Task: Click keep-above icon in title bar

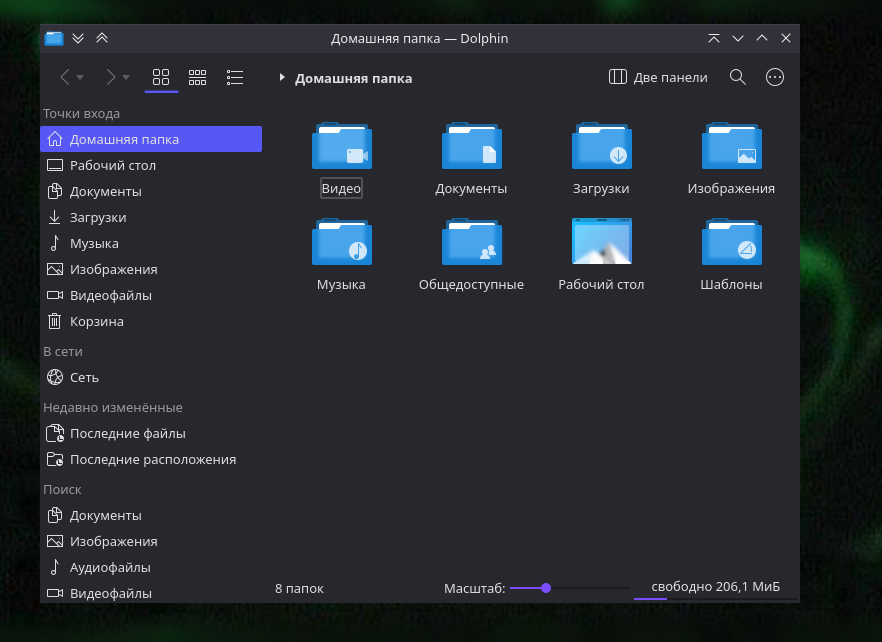Action: tap(714, 38)
